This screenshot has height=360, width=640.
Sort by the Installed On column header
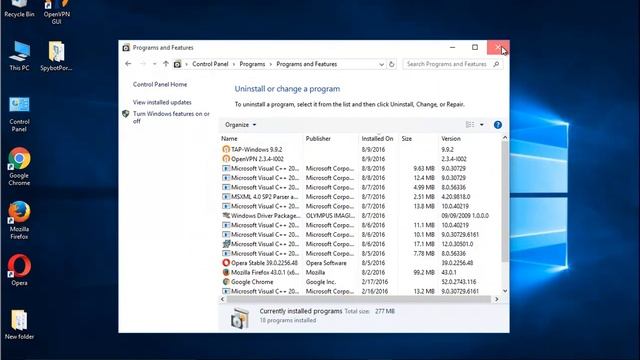tap(378, 139)
